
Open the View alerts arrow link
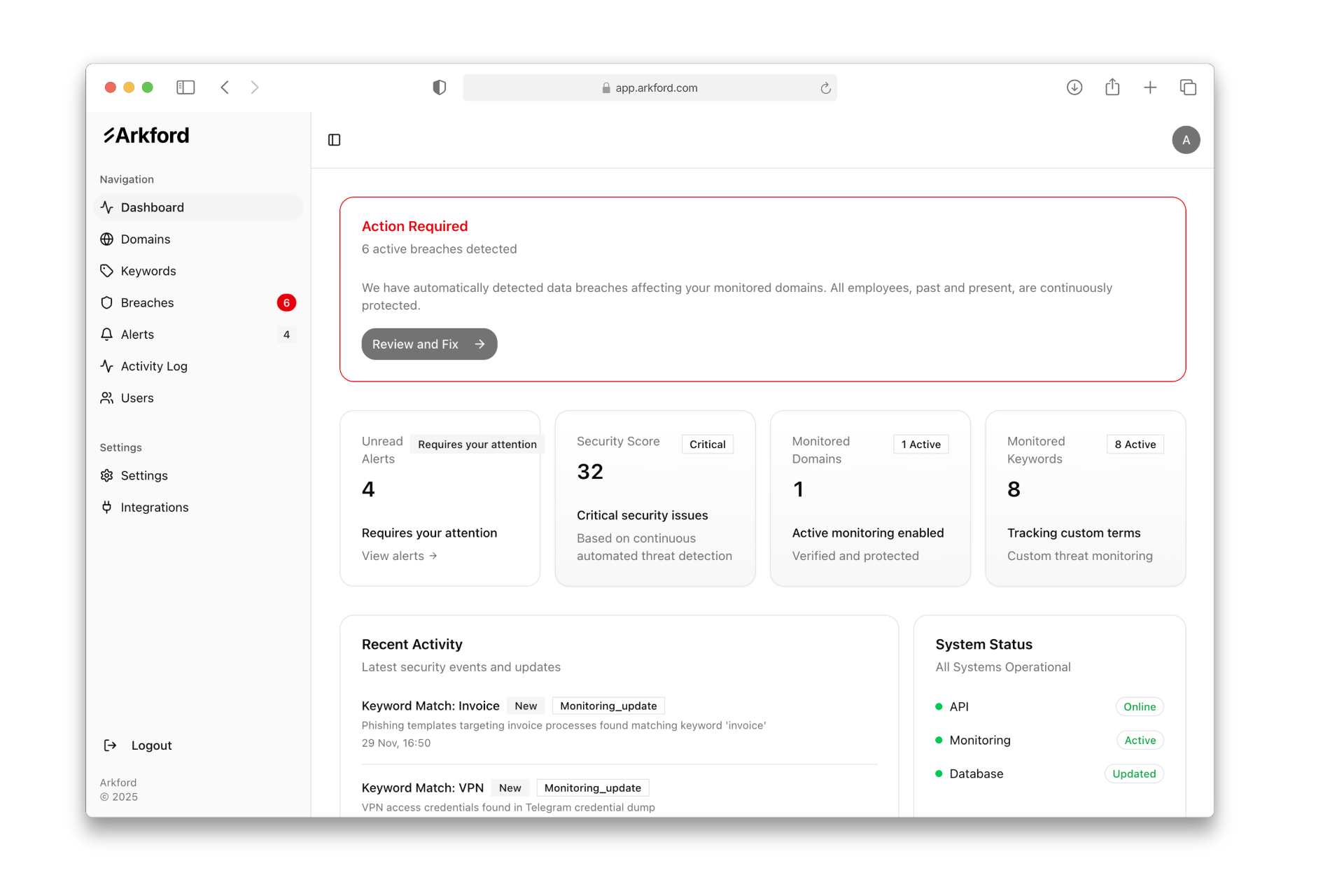click(433, 556)
